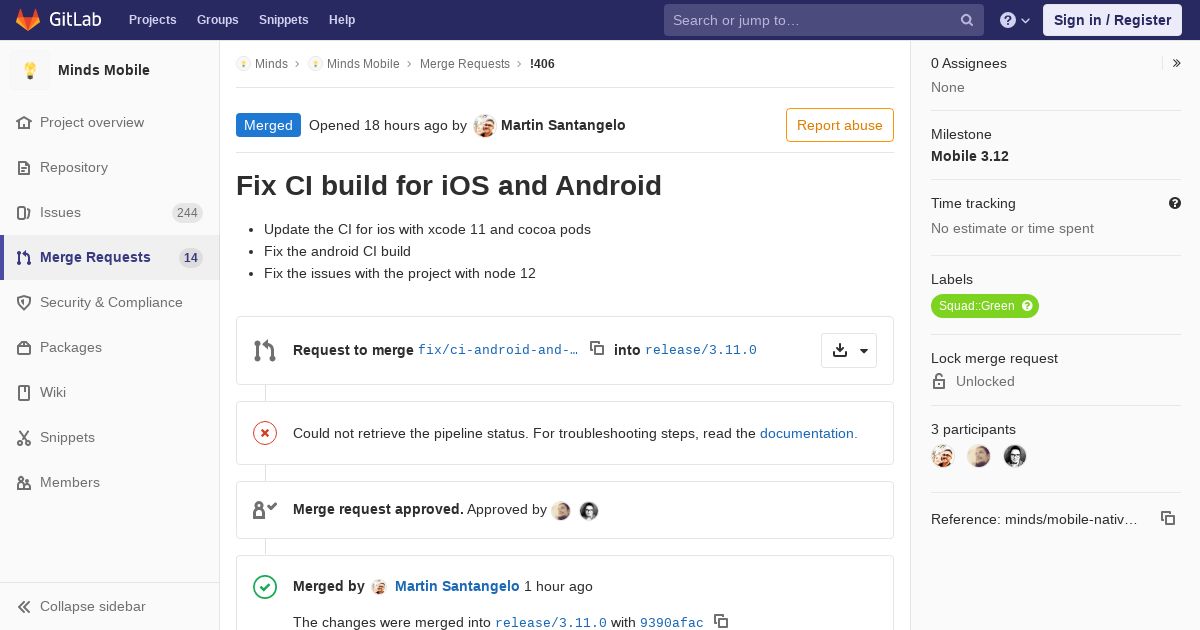Viewport: 1200px width, 630px height.
Task: Collapse the right sidebar chevrons
Action: (1177, 63)
